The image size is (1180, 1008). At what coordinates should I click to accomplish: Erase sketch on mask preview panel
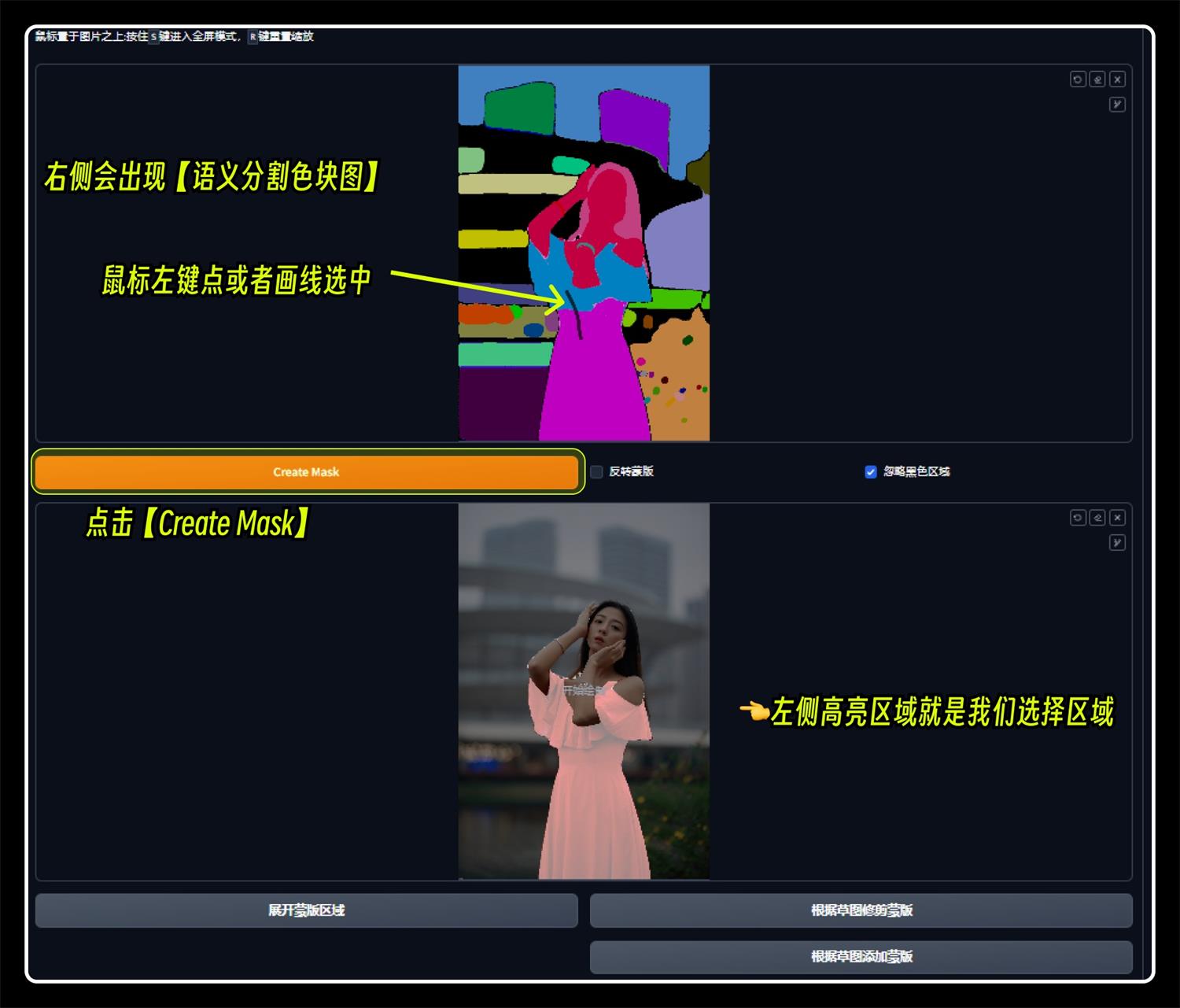click(x=1097, y=517)
